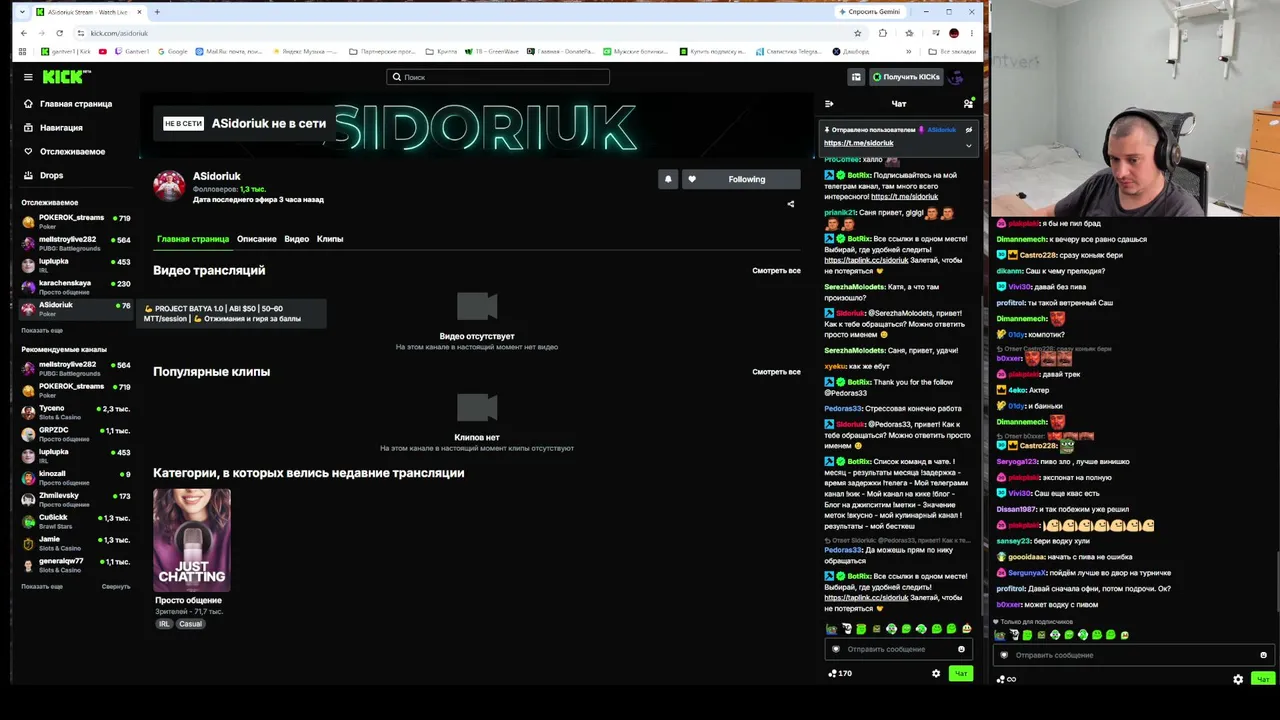
Task: Switch to the Видео tab
Action: (297, 239)
